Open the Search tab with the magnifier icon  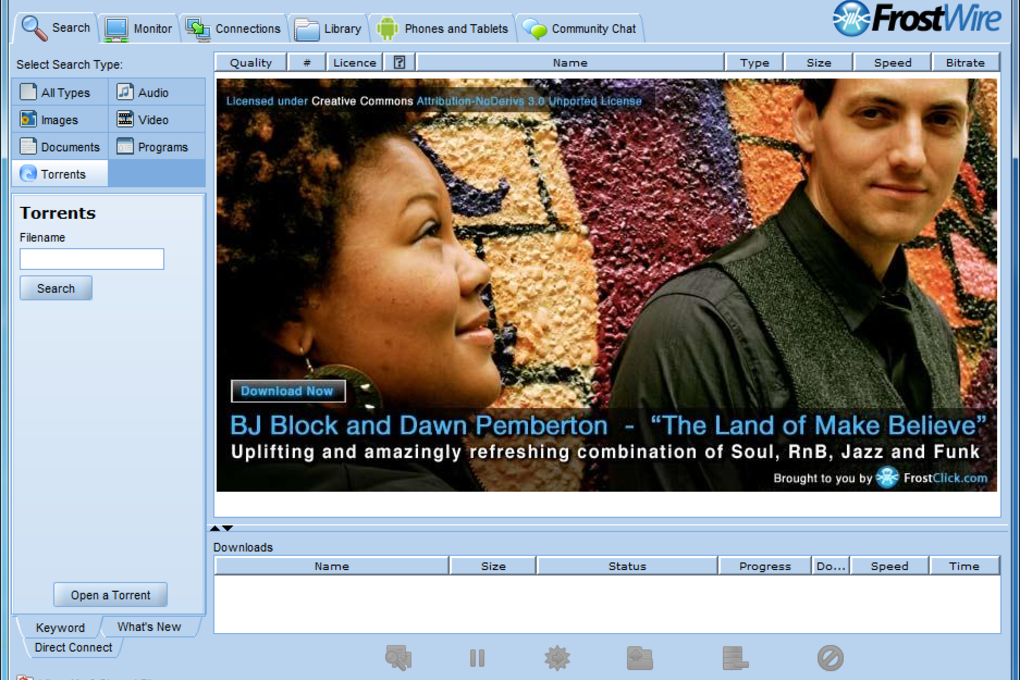click(x=55, y=28)
